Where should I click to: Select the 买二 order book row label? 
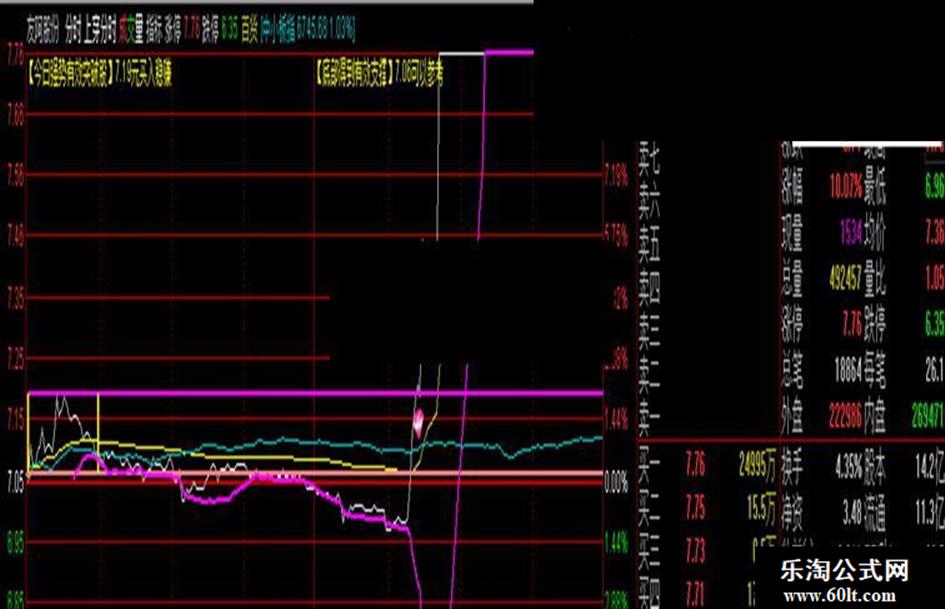point(649,509)
